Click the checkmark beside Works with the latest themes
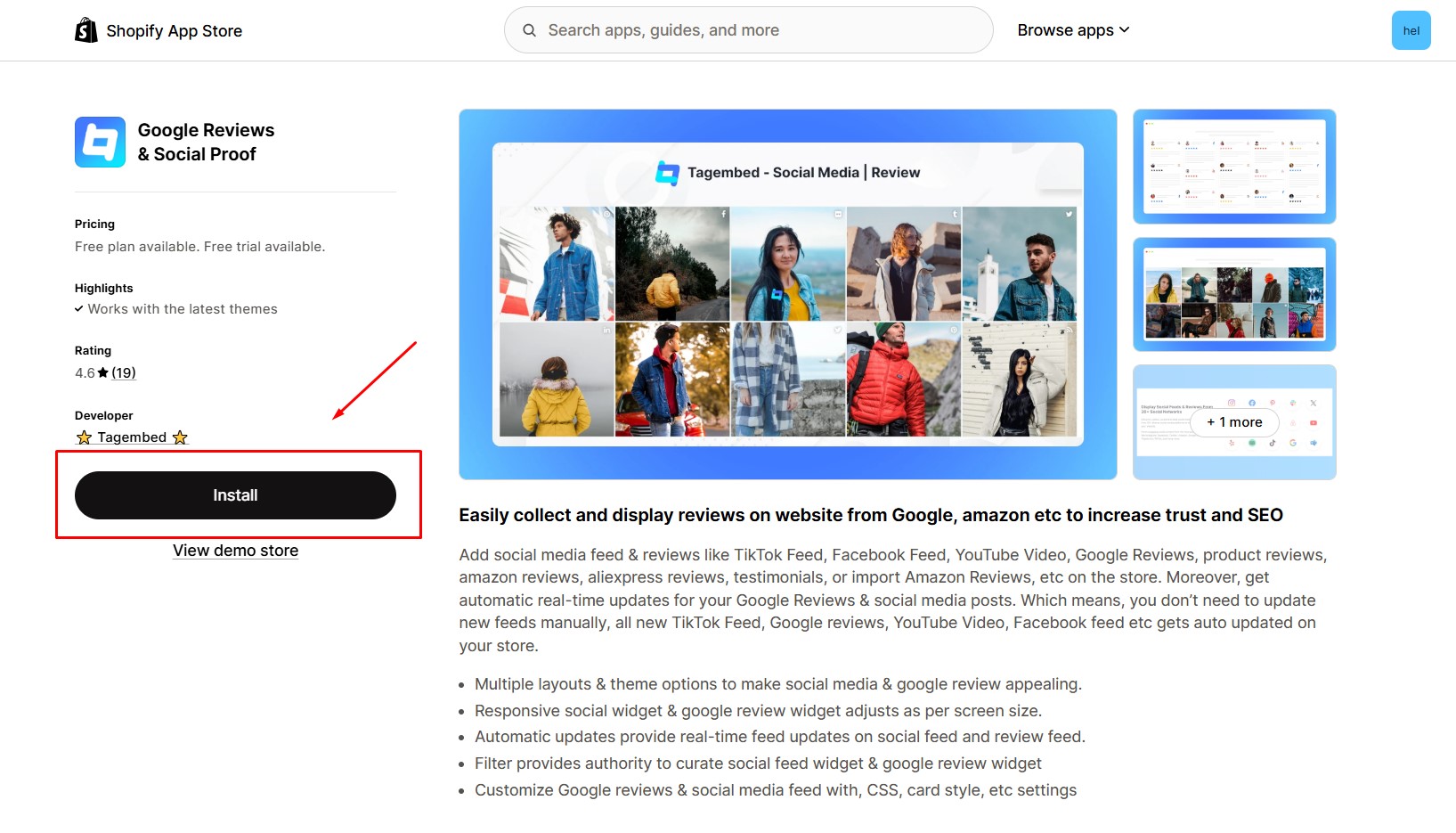Screen dimensions: 1456x833 78,308
